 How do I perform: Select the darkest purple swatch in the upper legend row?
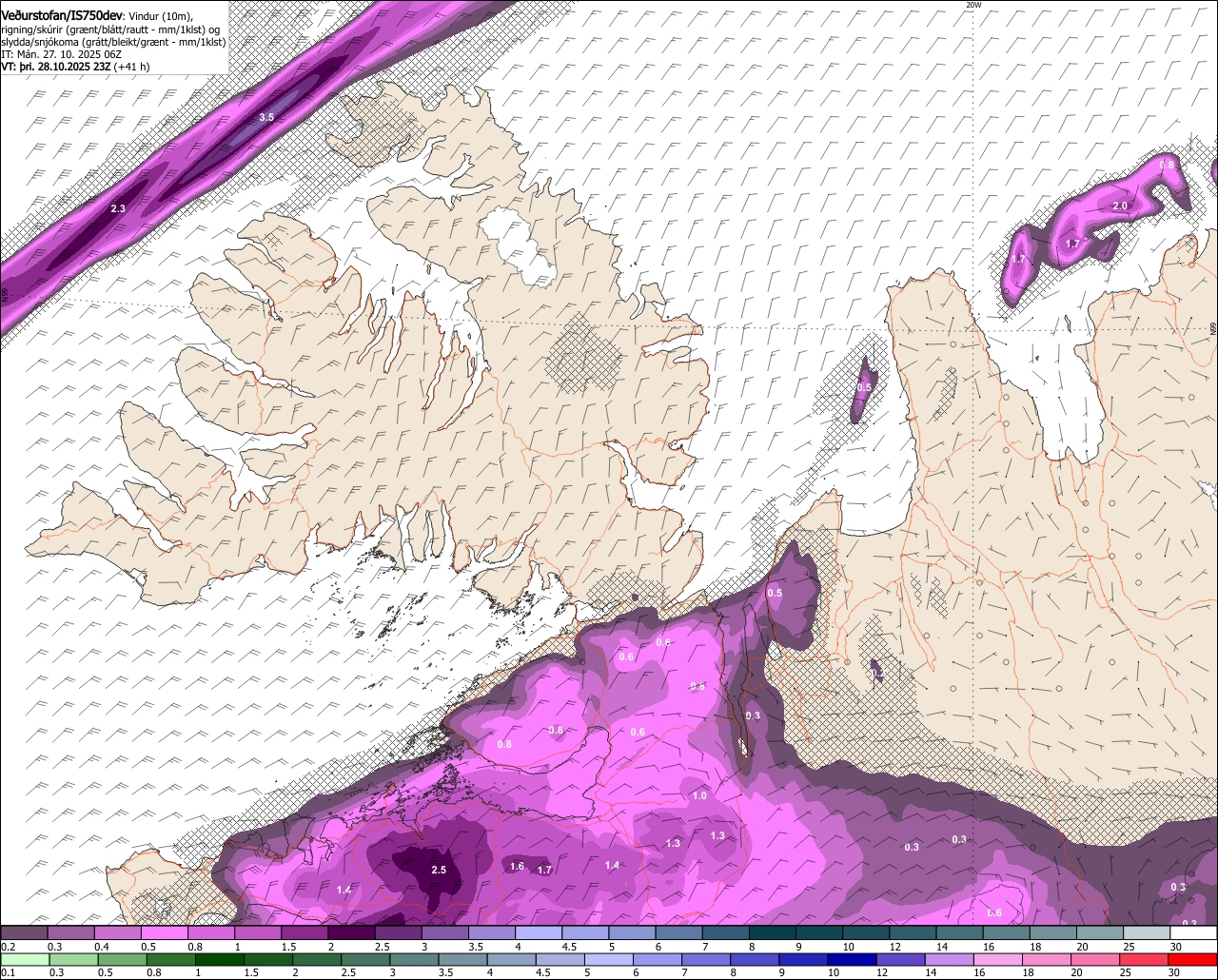352,932
